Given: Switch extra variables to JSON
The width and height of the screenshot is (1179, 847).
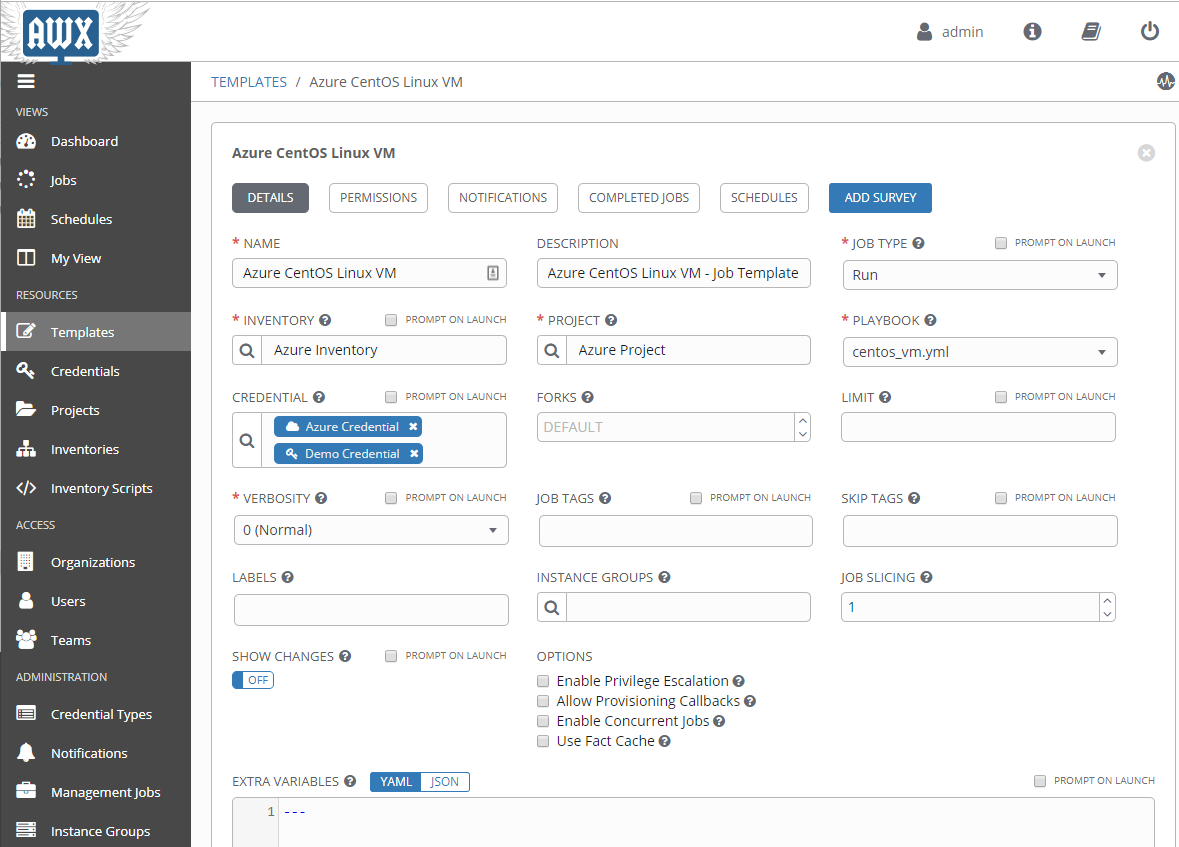Looking at the screenshot, I should (444, 782).
